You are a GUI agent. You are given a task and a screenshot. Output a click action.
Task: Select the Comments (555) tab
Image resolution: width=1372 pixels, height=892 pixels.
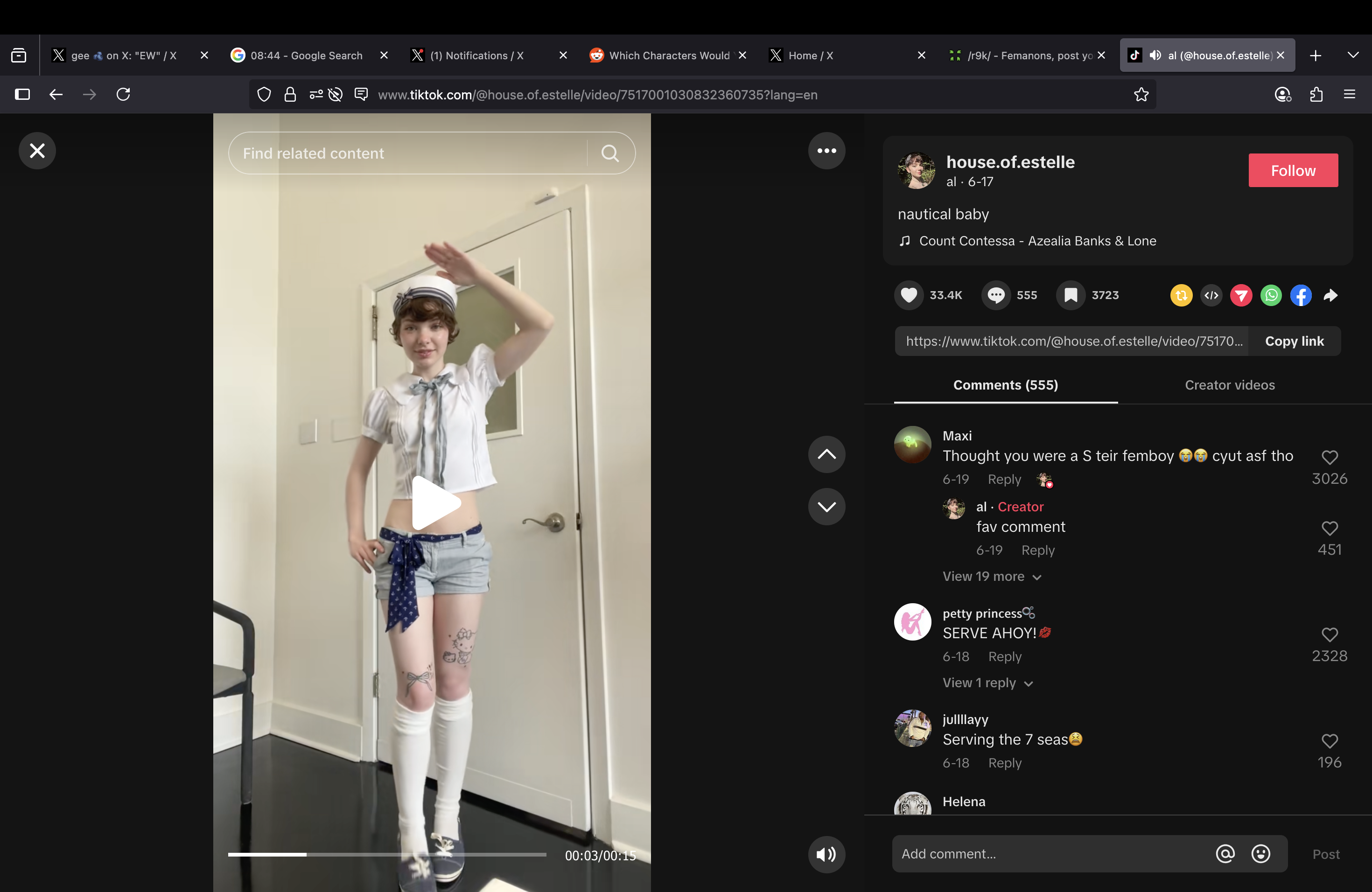[x=1005, y=385]
